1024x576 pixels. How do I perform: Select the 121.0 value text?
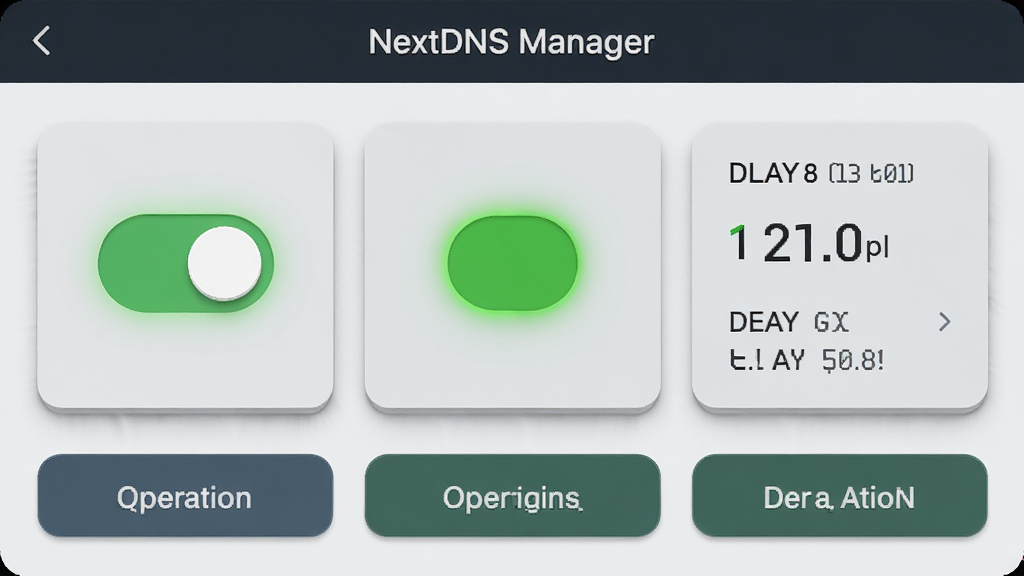tap(808, 243)
